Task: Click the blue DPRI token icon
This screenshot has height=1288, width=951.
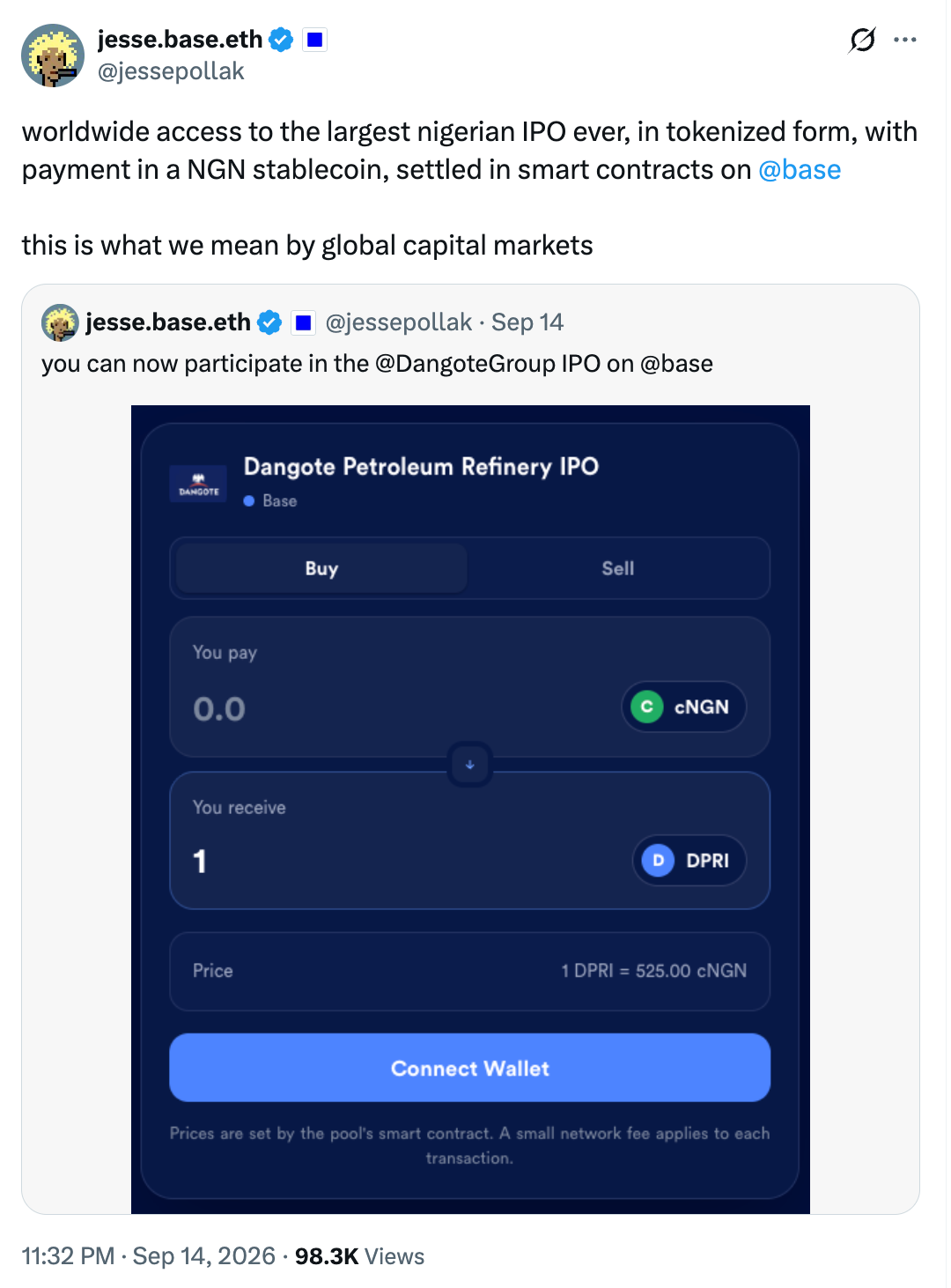Action: 658,860
